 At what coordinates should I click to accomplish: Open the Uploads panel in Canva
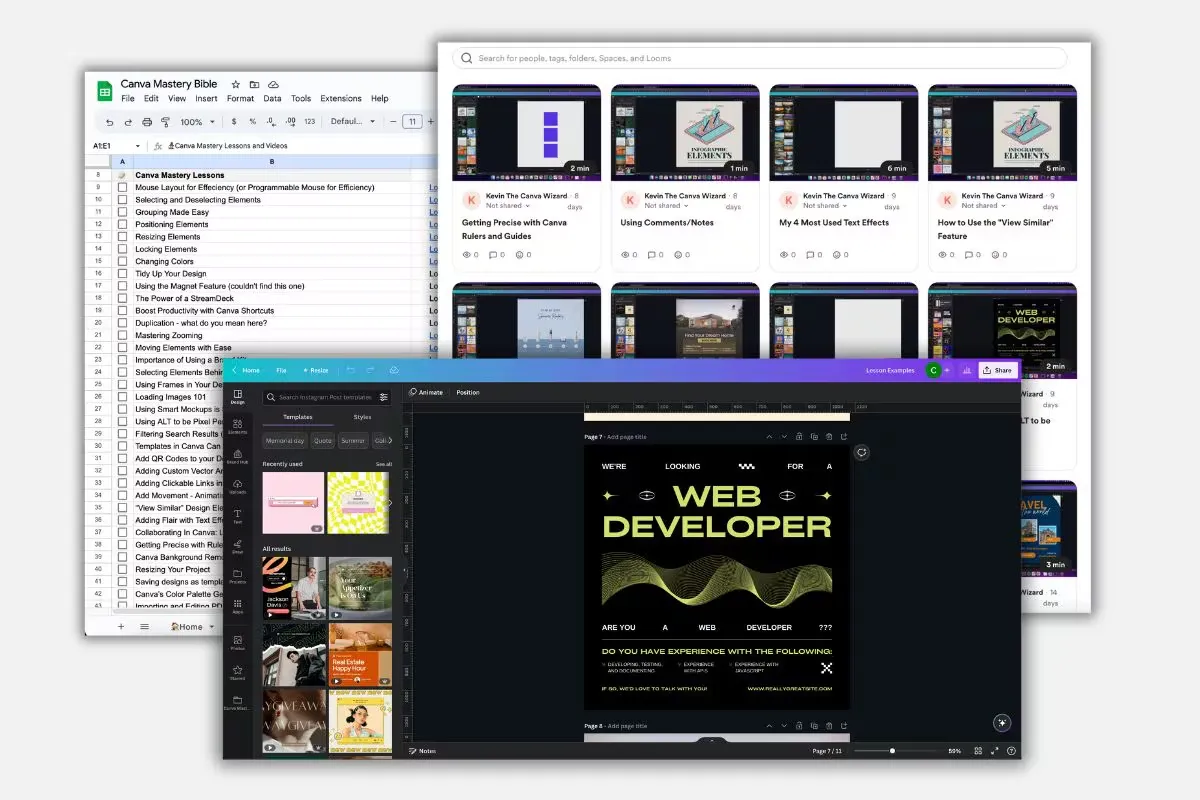[238, 486]
